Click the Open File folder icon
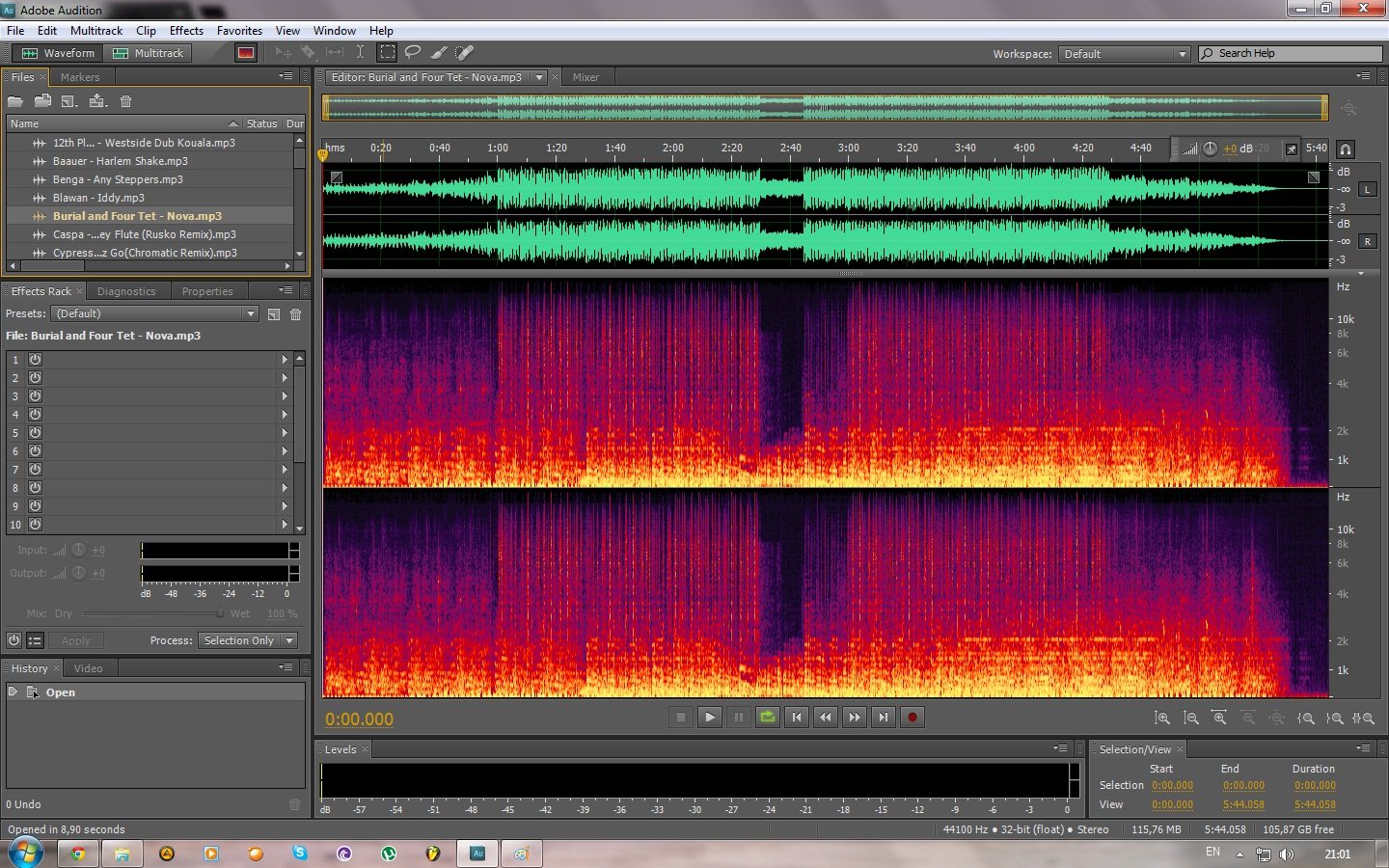Screen dimensions: 1389x868 point(14,101)
